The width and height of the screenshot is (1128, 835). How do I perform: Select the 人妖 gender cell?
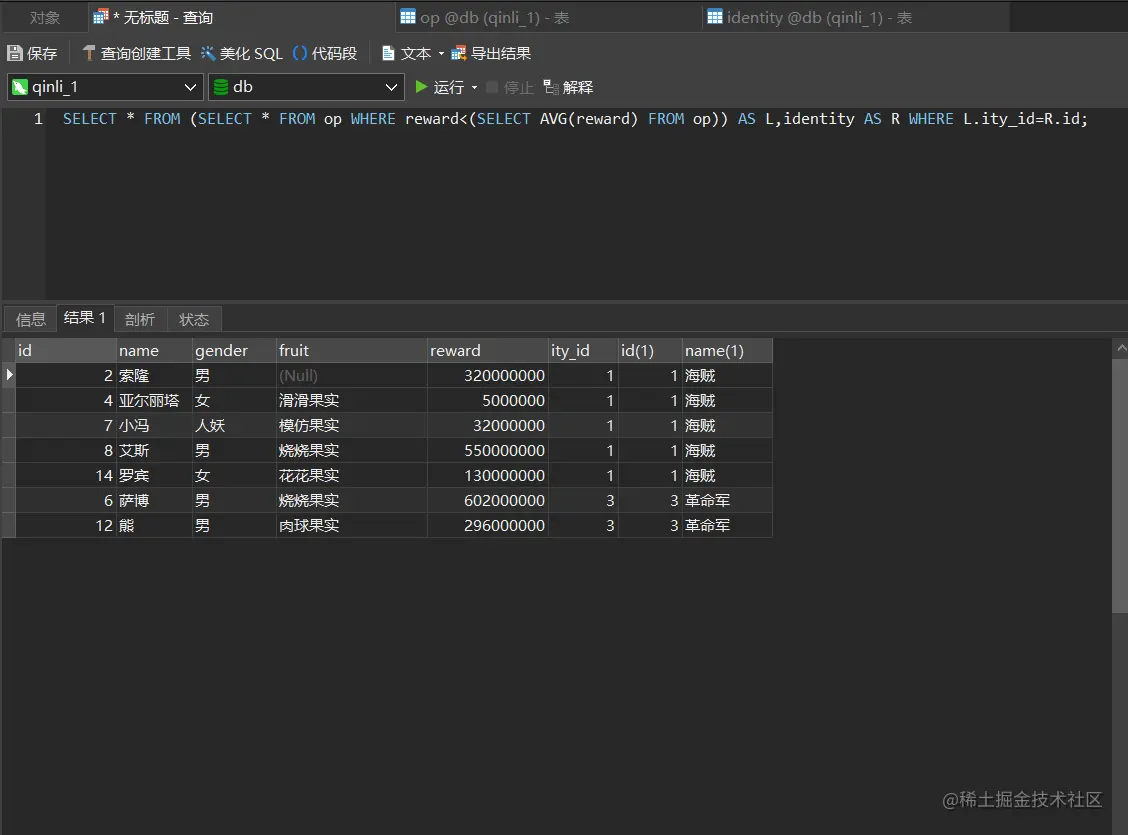pos(235,426)
